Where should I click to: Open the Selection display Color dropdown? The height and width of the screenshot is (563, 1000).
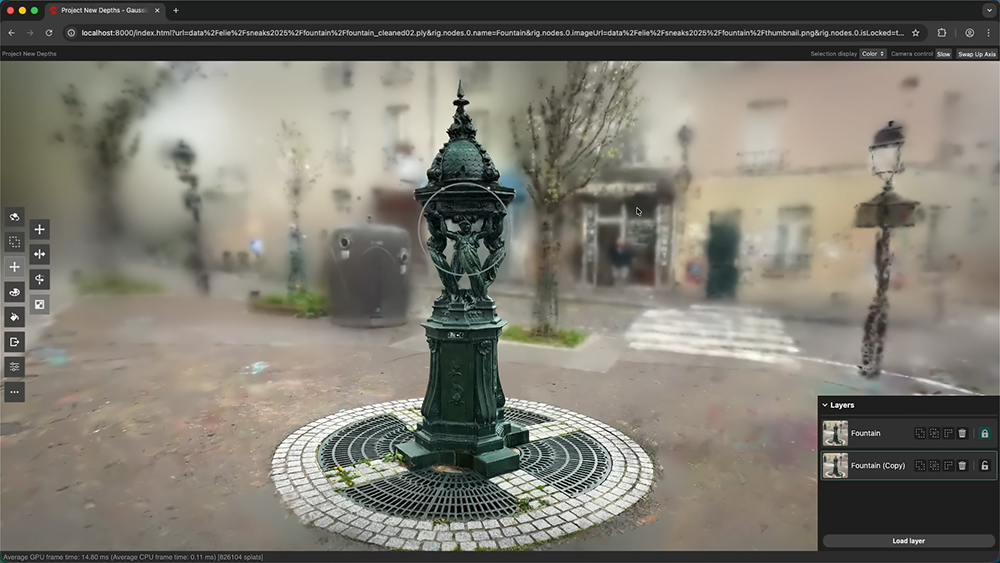coord(873,54)
